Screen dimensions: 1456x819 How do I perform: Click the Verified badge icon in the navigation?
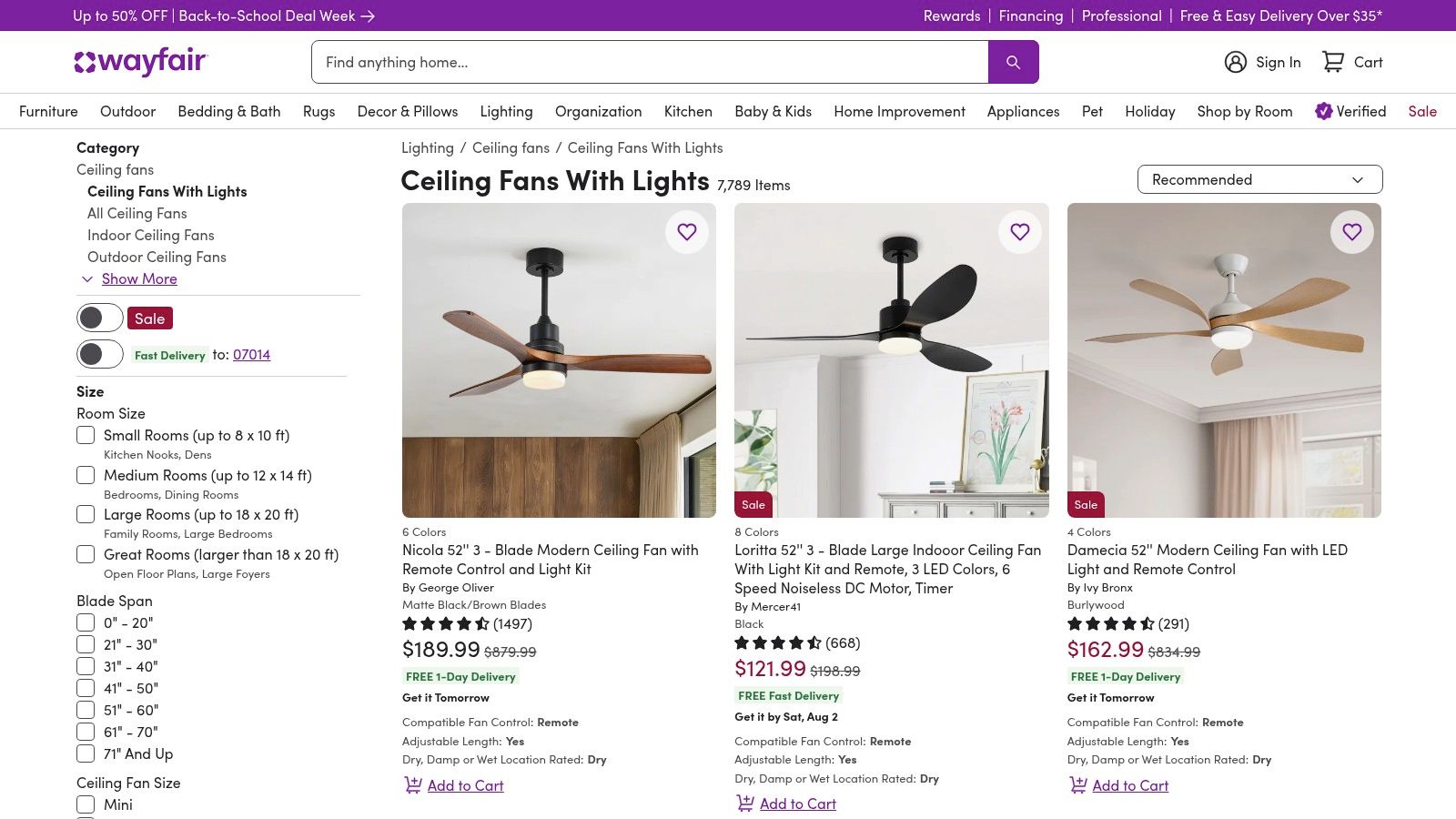pos(1322,110)
